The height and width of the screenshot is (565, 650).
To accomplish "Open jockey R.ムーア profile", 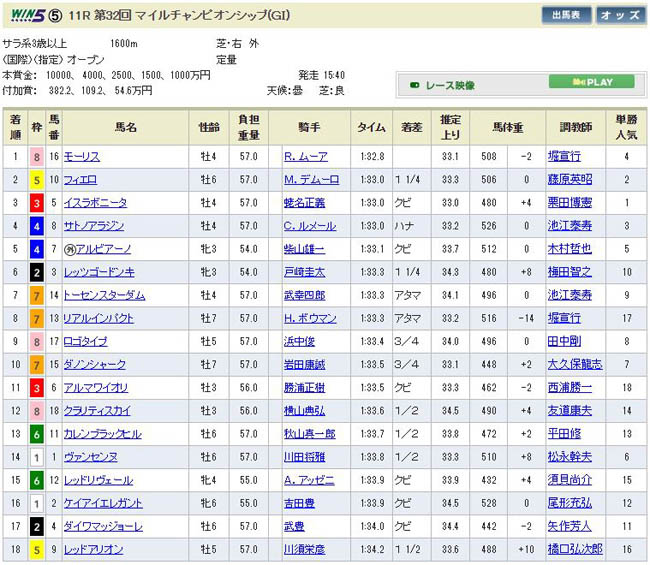I will pos(305,156).
